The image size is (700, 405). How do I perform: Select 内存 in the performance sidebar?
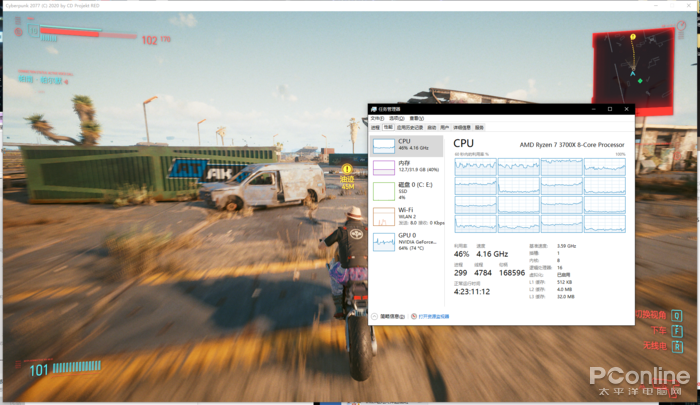pos(407,167)
